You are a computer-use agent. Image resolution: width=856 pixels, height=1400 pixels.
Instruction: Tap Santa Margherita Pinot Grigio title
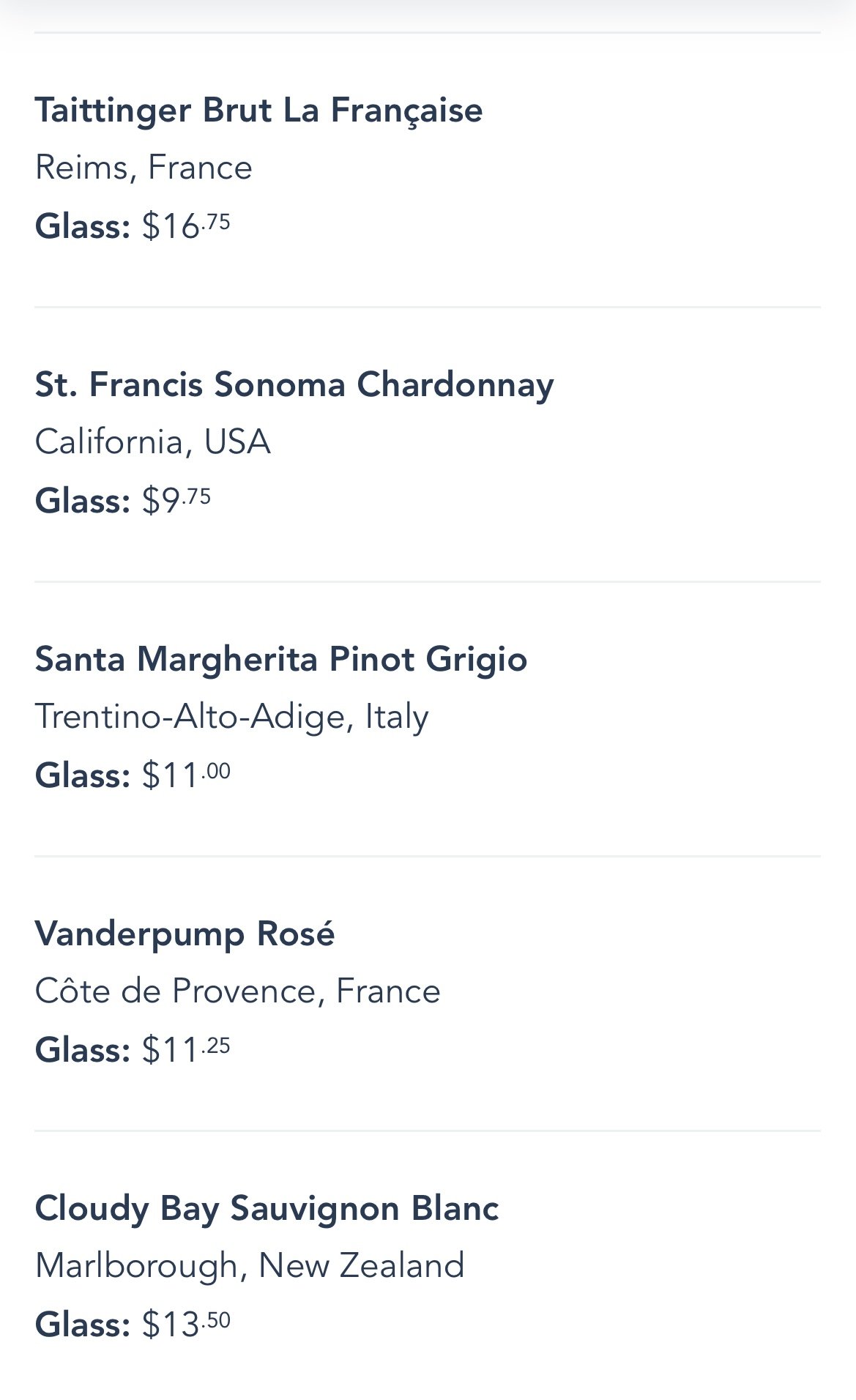click(x=281, y=659)
